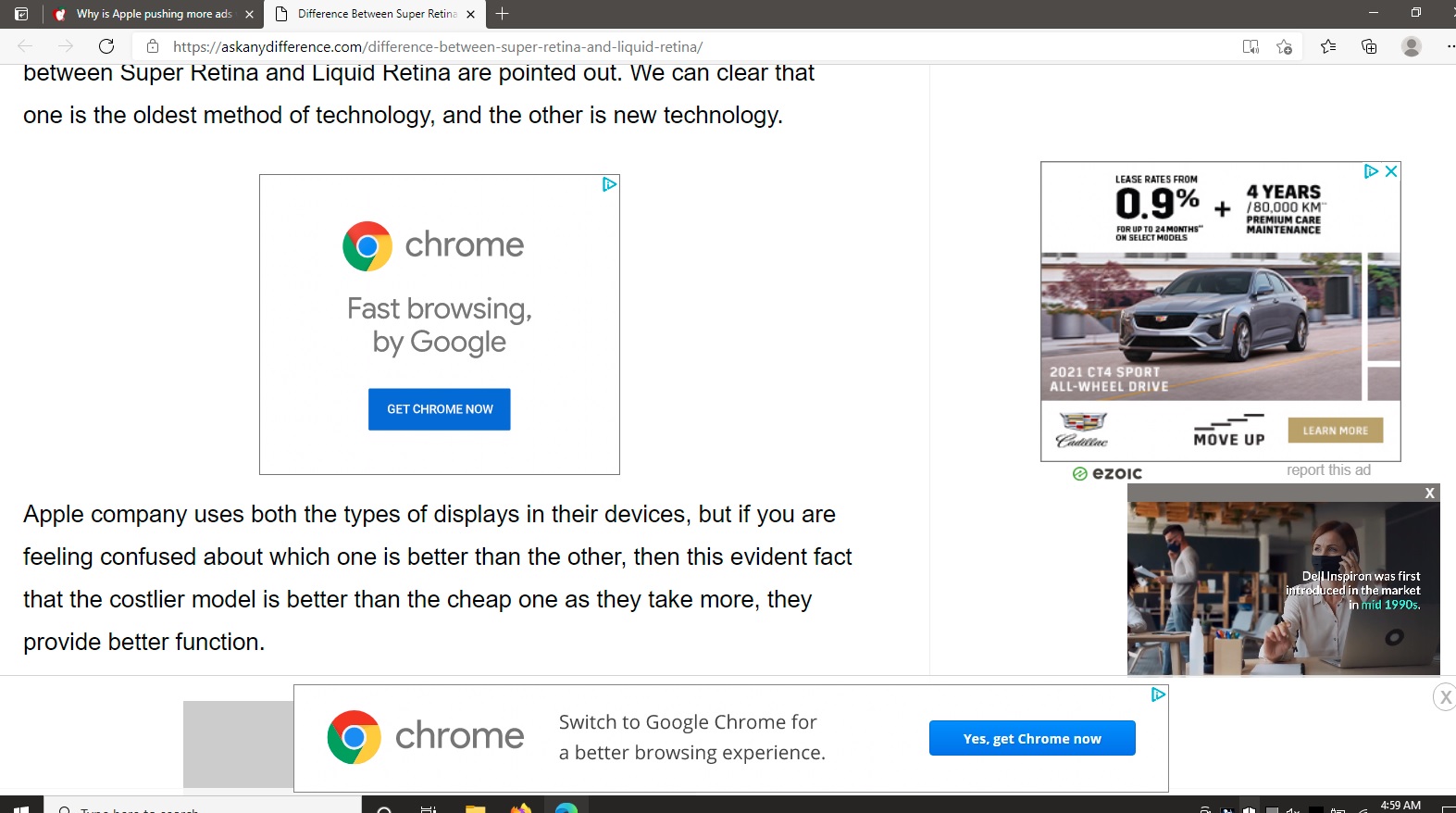The width and height of the screenshot is (1456, 813).
Task: Go forward to next page
Action: coord(66,46)
